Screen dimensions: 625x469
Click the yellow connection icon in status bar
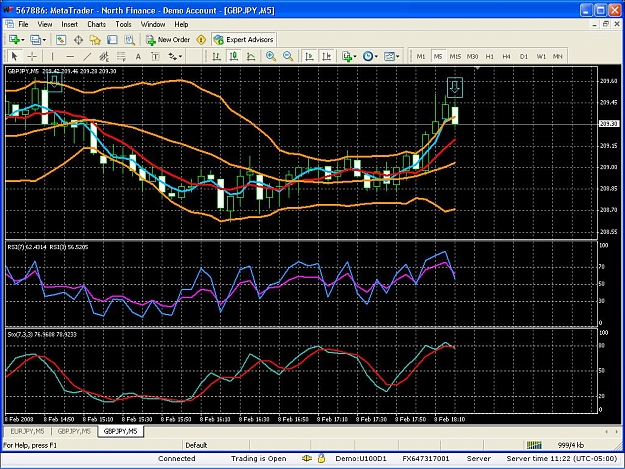tap(307, 458)
